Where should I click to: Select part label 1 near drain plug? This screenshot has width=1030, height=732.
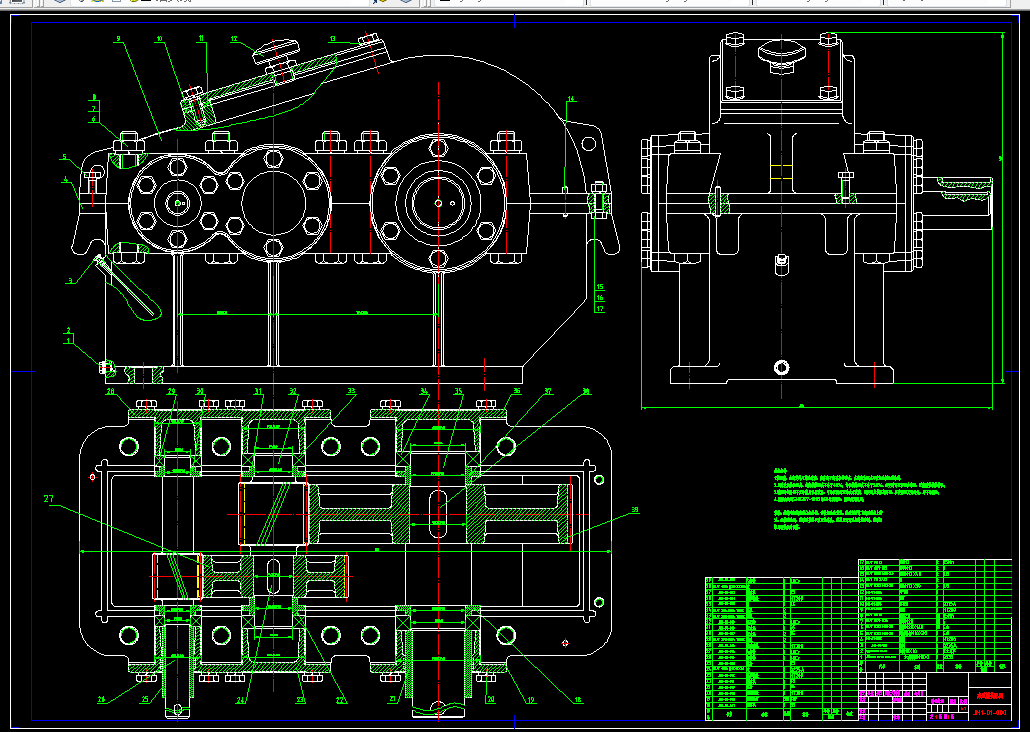click(68, 341)
